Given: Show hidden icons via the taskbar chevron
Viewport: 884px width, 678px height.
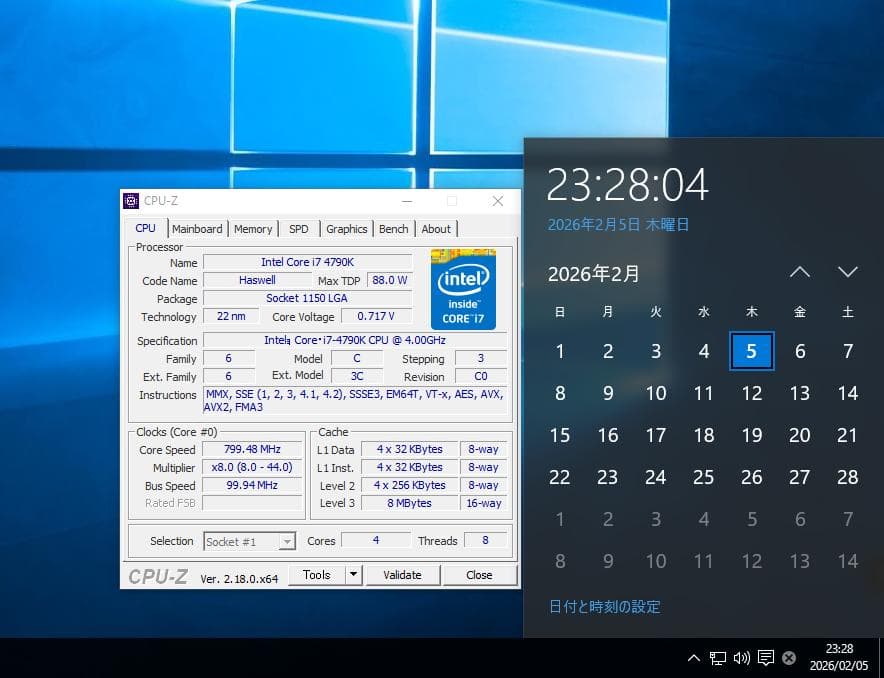Looking at the screenshot, I should click(694, 658).
